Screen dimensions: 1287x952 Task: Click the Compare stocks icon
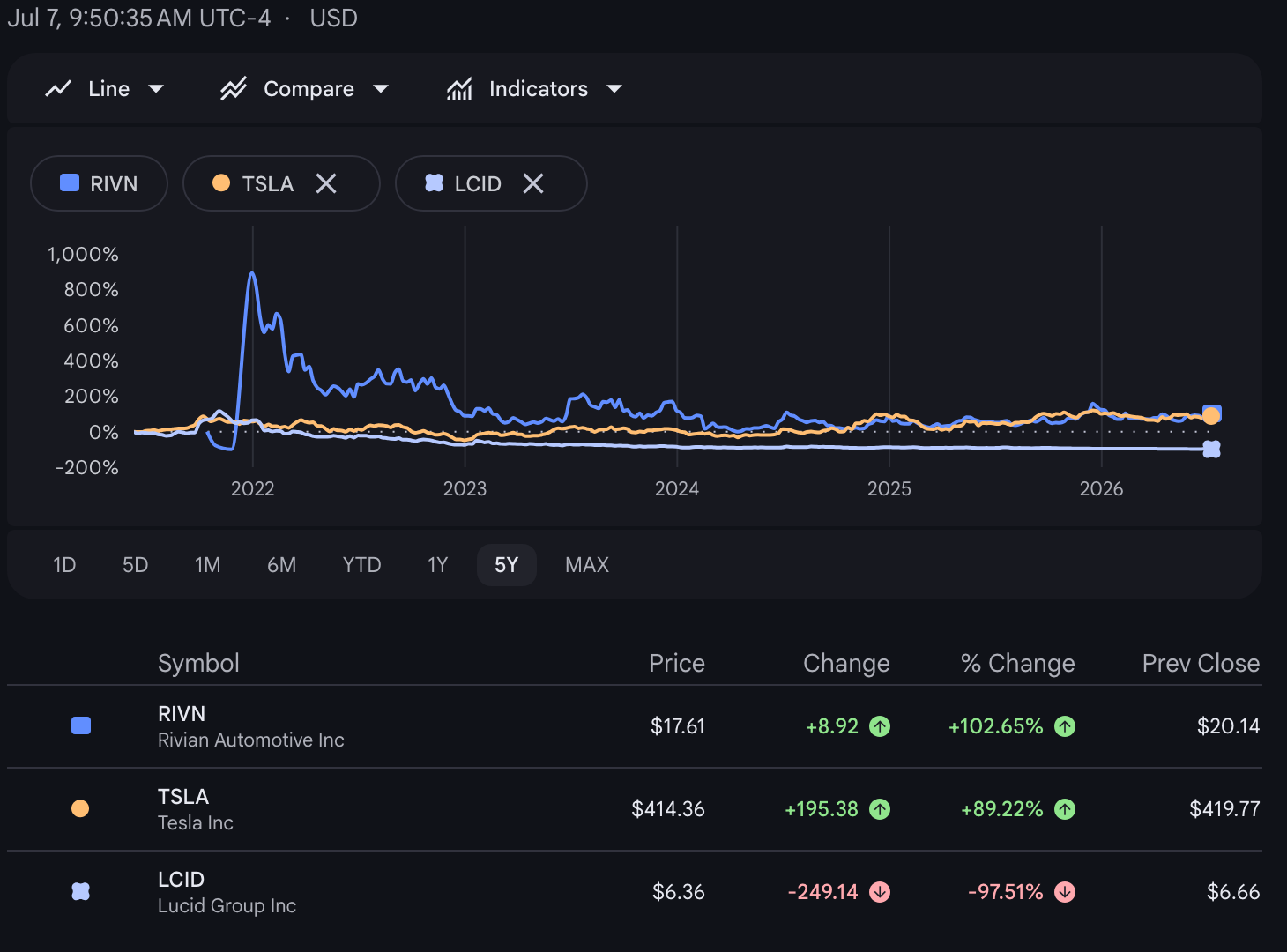pyautogui.click(x=234, y=89)
